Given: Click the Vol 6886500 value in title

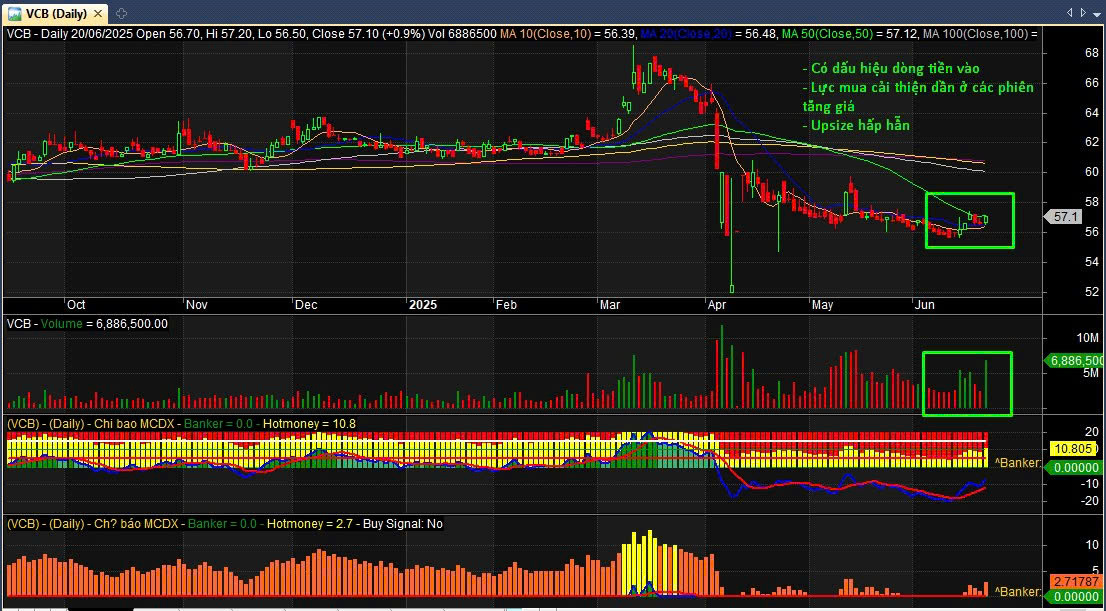Looking at the screenshot, I should pyautogui.click(x=462, y=34).
